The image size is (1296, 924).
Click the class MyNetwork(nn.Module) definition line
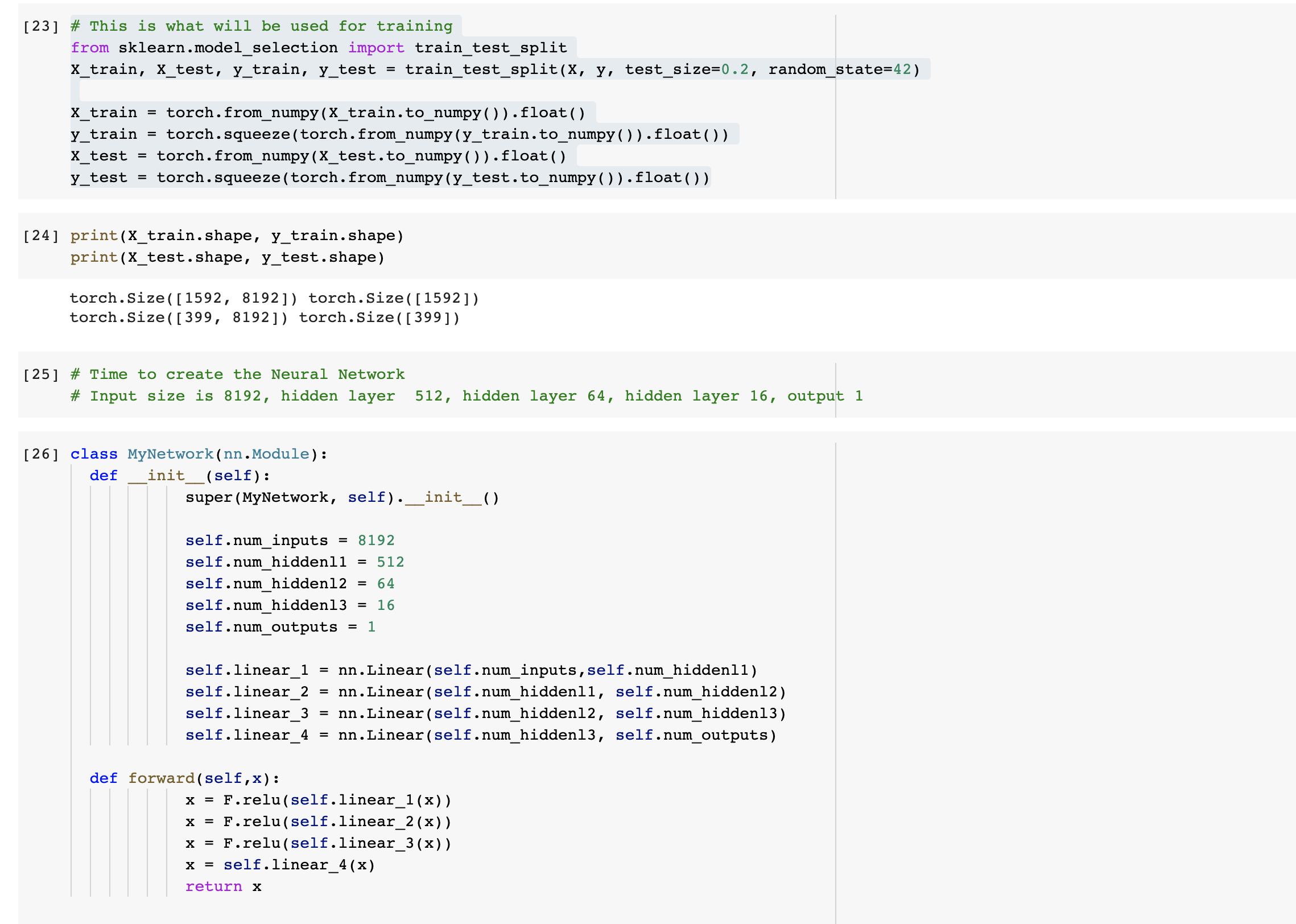(199, 455)
